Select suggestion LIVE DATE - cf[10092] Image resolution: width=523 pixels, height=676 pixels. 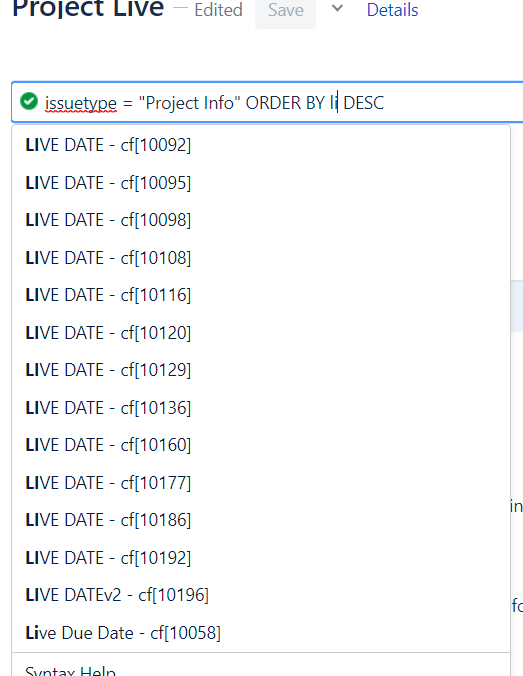[261, 145]
